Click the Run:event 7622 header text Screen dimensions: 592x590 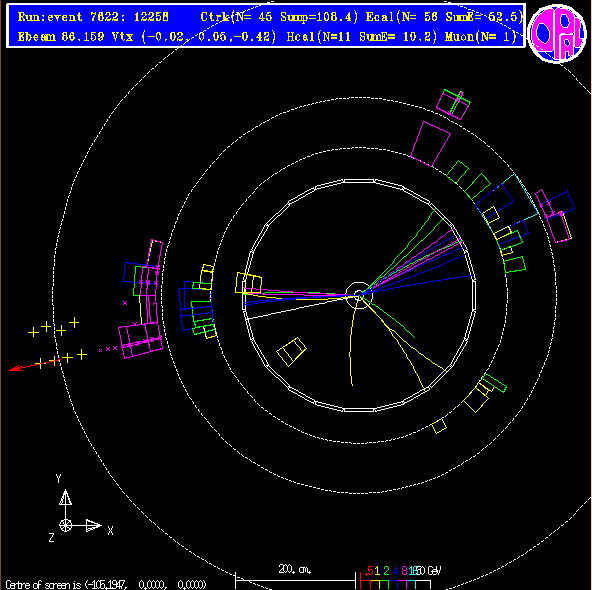point(93,17)
